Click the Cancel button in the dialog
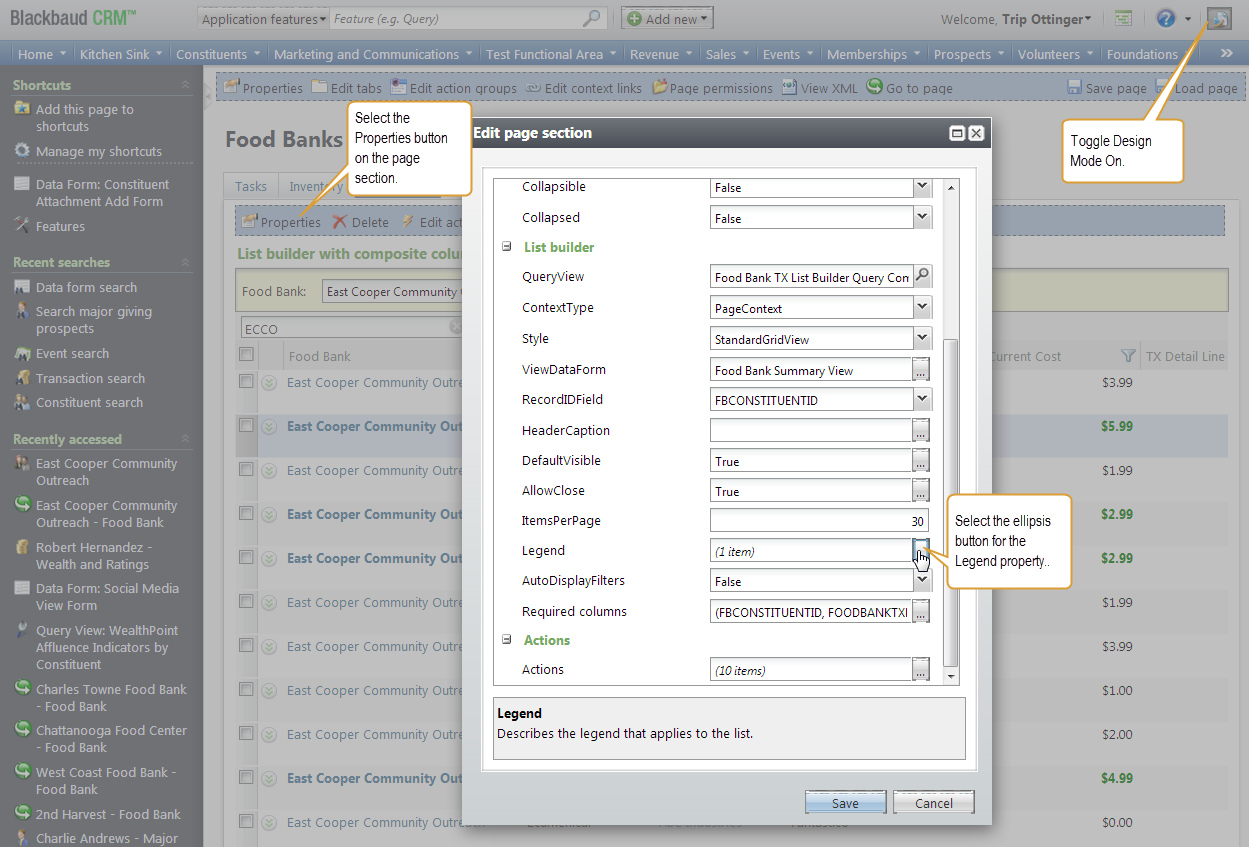Image resolution: width=1249 pixels, height=847 pixels. pyautogui.click(x=933, y=803)
